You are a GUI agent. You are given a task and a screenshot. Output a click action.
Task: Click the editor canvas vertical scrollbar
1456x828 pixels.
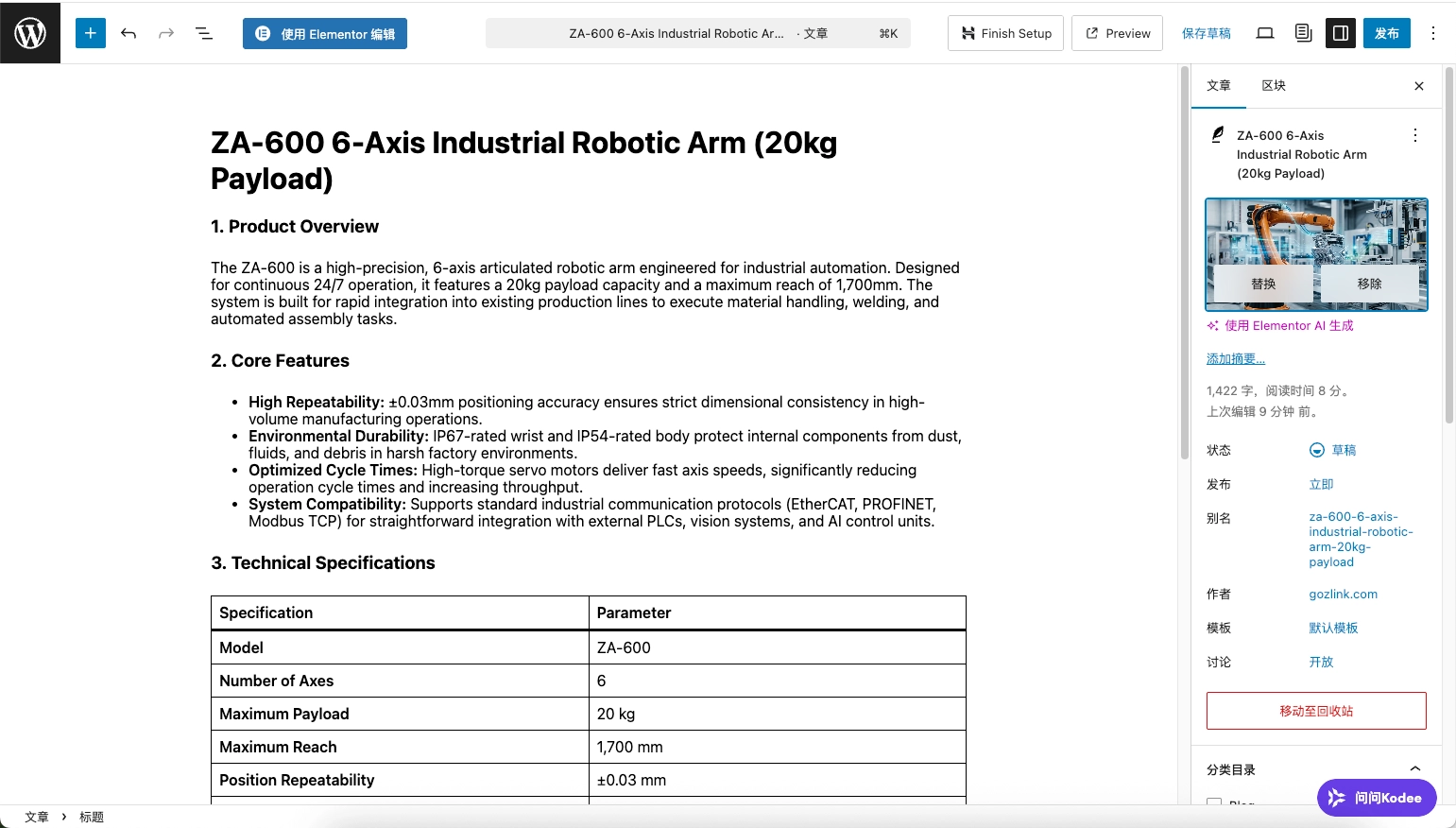click(x=1184, y=265)
